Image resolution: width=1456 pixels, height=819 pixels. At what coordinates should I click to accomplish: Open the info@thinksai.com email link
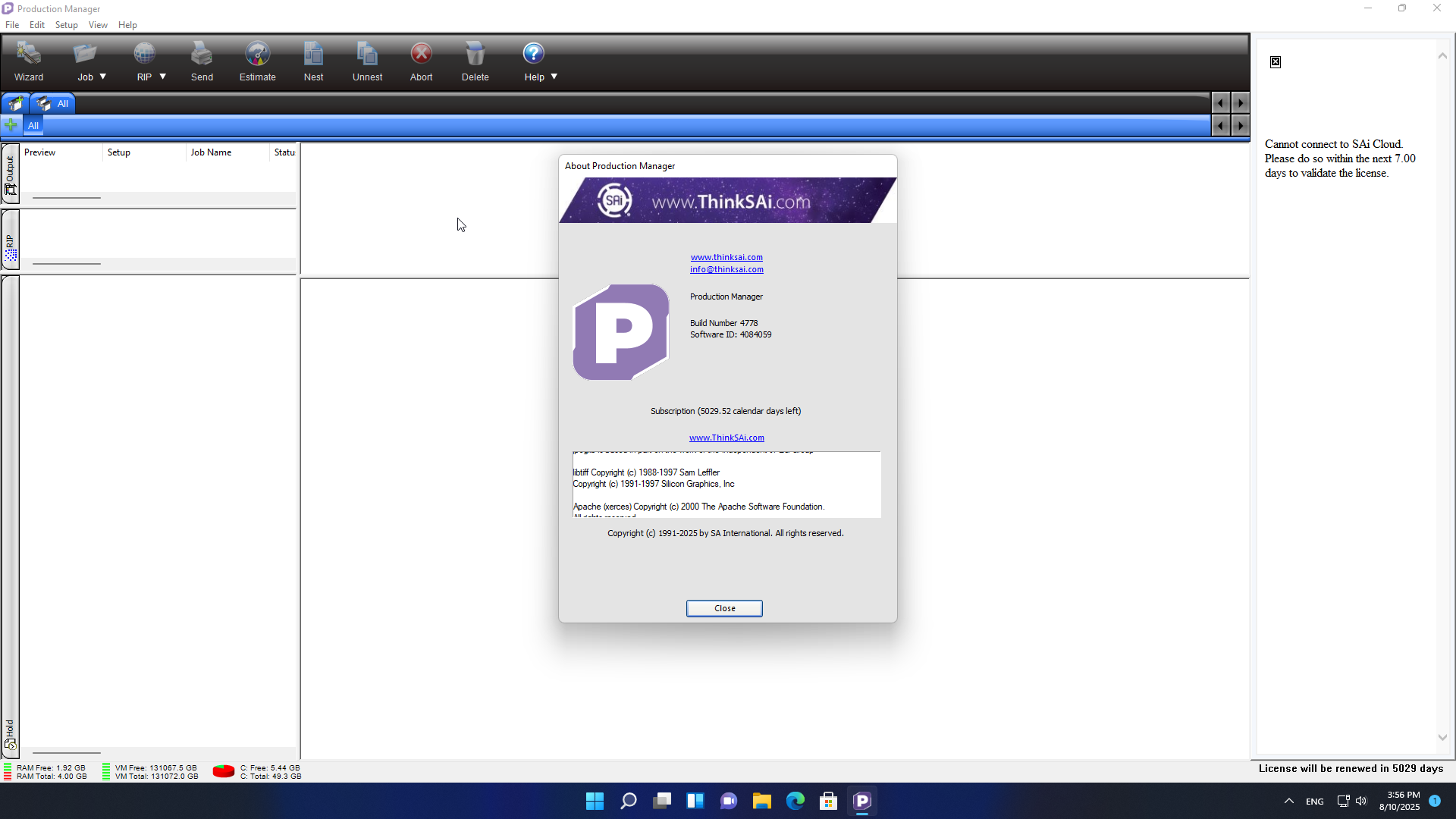click(726, 269)
